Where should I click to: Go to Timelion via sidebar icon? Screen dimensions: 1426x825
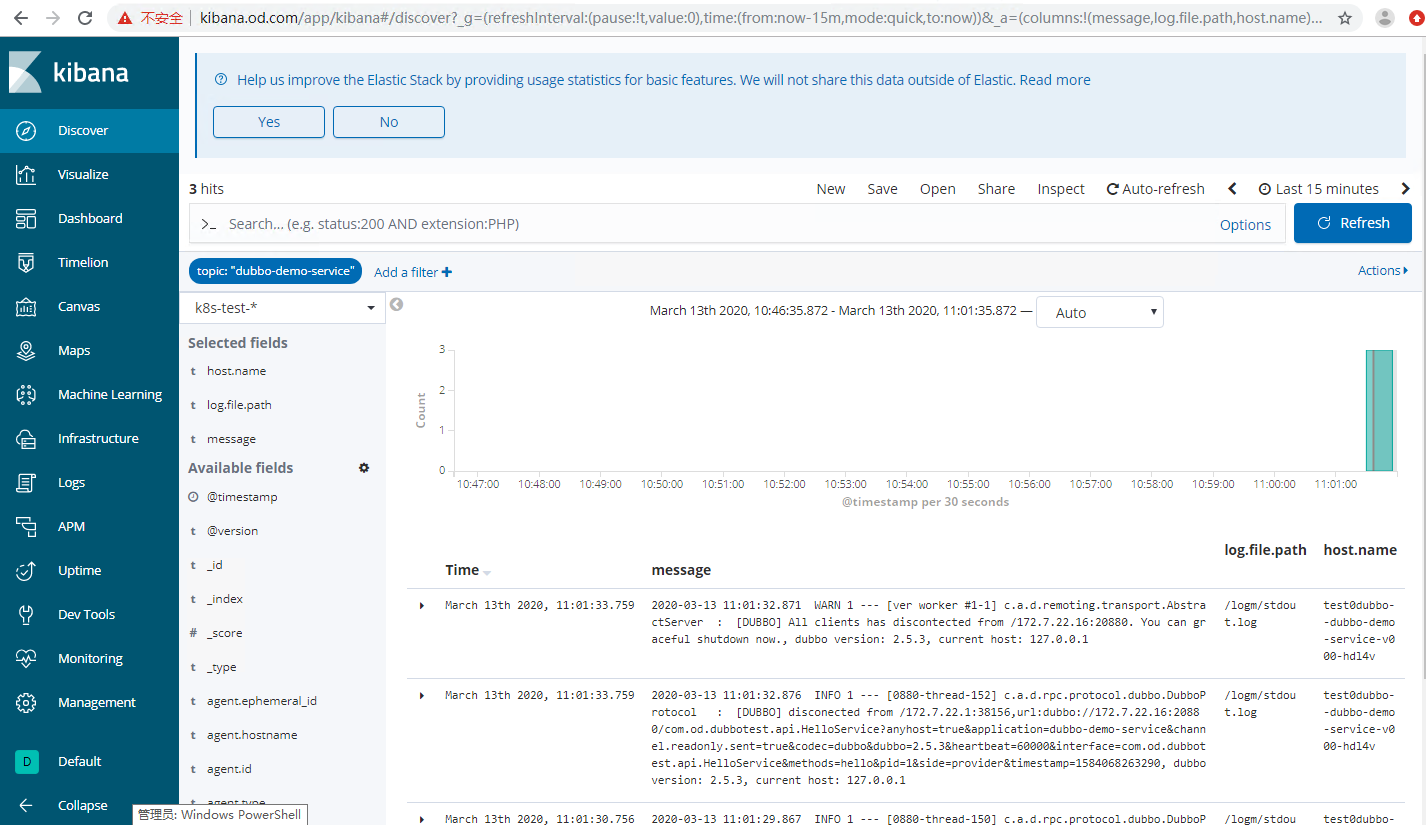click(27, 263)
